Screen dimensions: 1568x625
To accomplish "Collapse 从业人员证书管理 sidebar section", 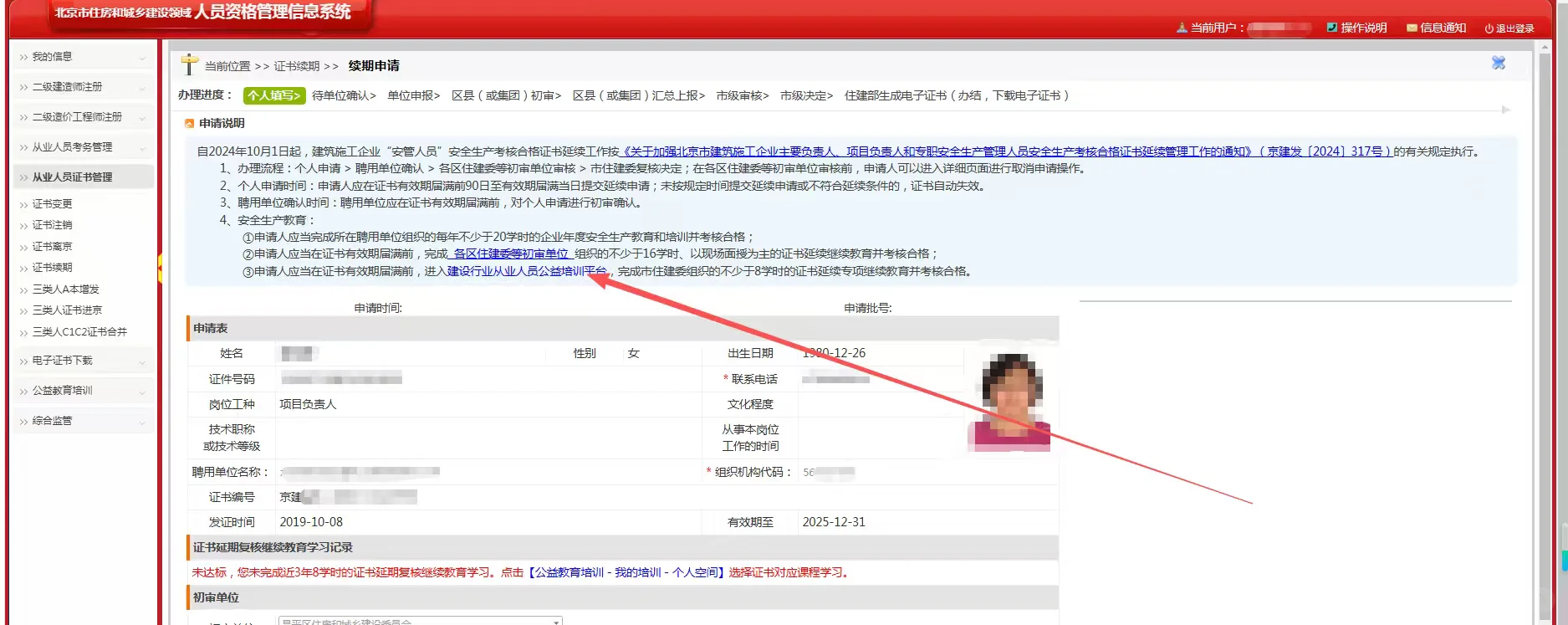I will (x=83, y=177).
